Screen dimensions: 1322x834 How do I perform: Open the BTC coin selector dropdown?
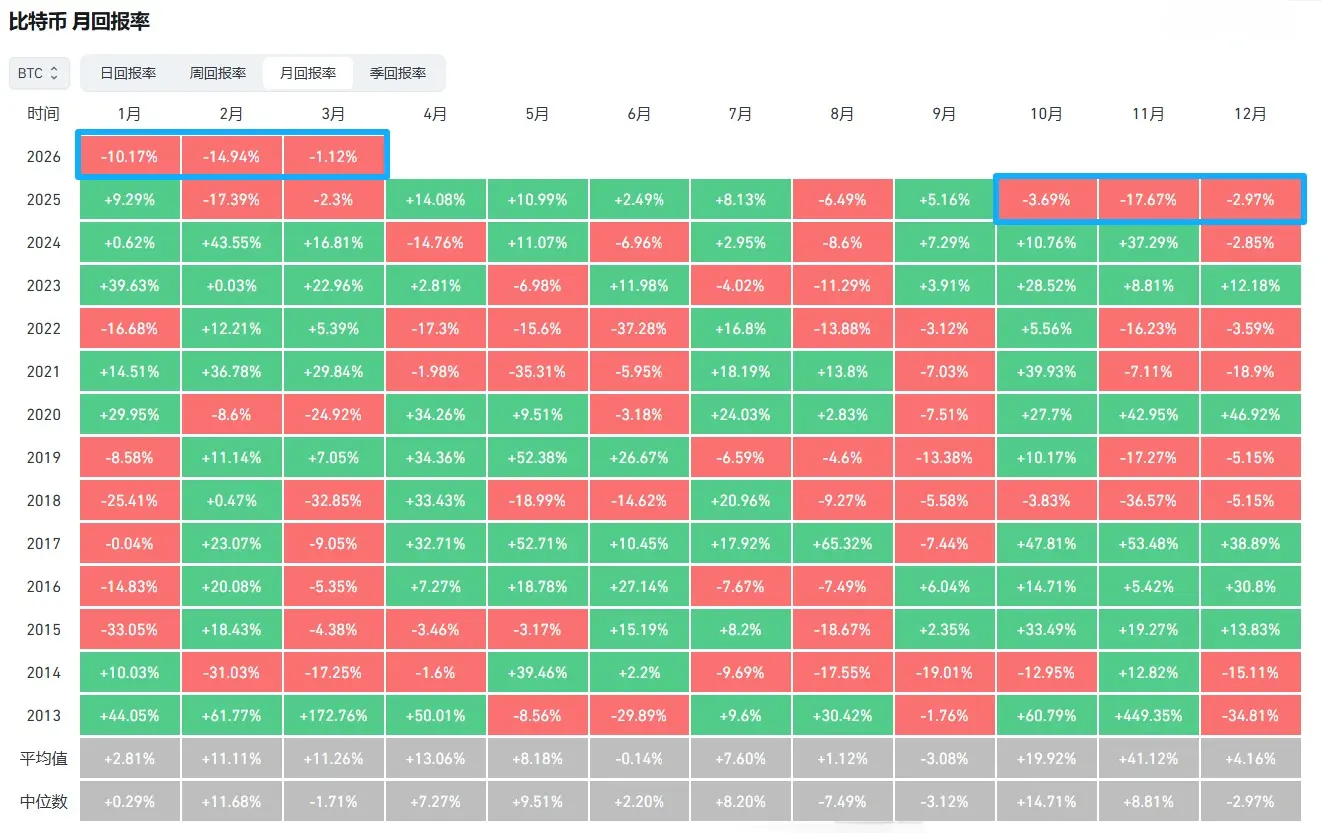[x=40, y=73]
